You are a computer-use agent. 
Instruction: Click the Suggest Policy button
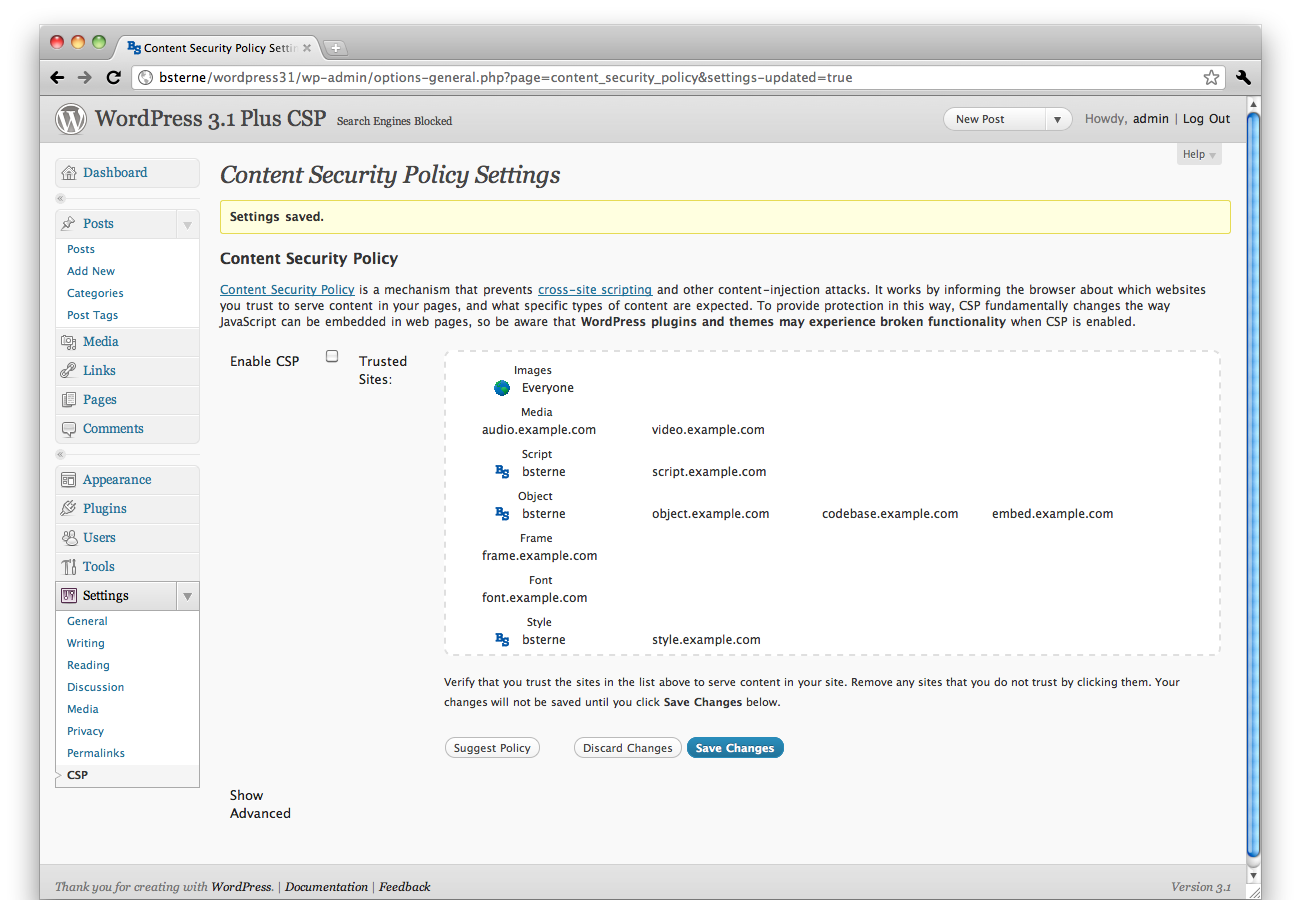coord(492,748)
